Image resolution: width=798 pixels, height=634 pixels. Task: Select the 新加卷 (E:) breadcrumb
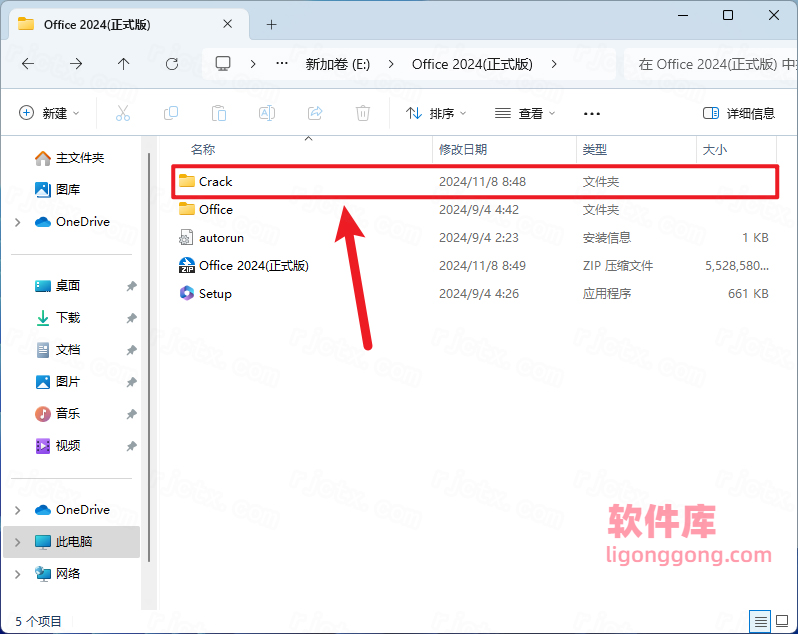tap(337, 64)
